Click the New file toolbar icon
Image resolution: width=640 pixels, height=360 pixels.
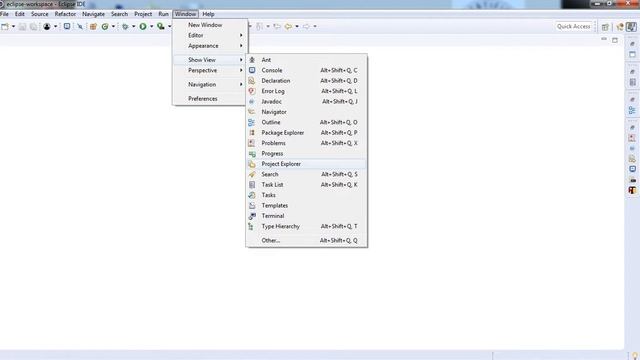tap(5, 27)
